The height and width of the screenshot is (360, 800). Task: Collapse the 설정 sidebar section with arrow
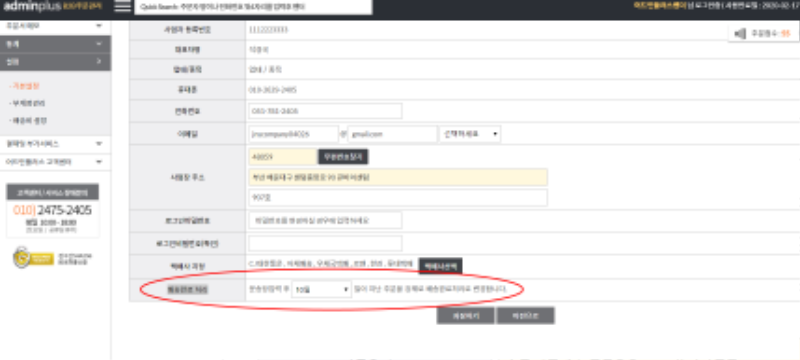click(55, 62)
